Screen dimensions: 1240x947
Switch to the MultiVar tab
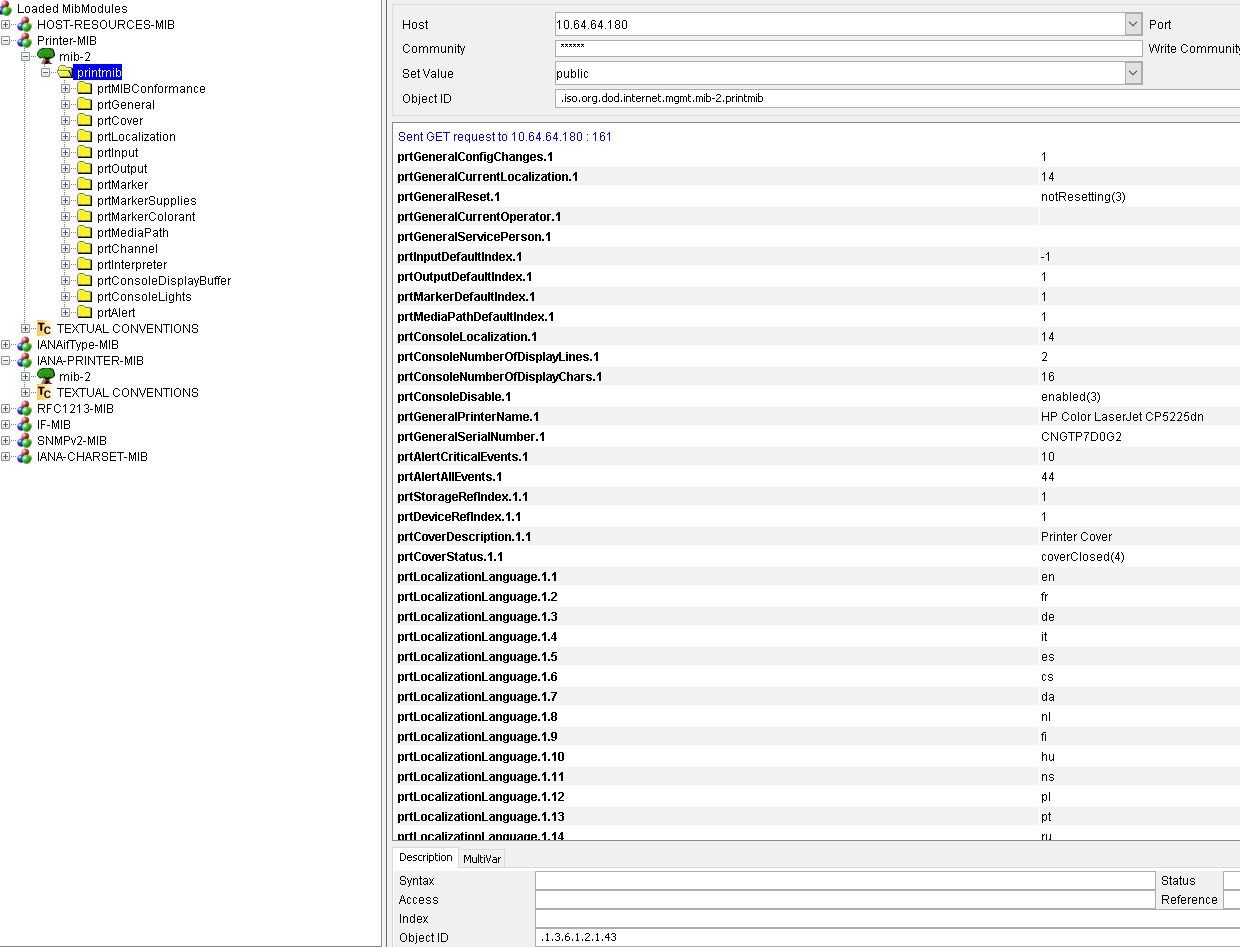(481, 858)
